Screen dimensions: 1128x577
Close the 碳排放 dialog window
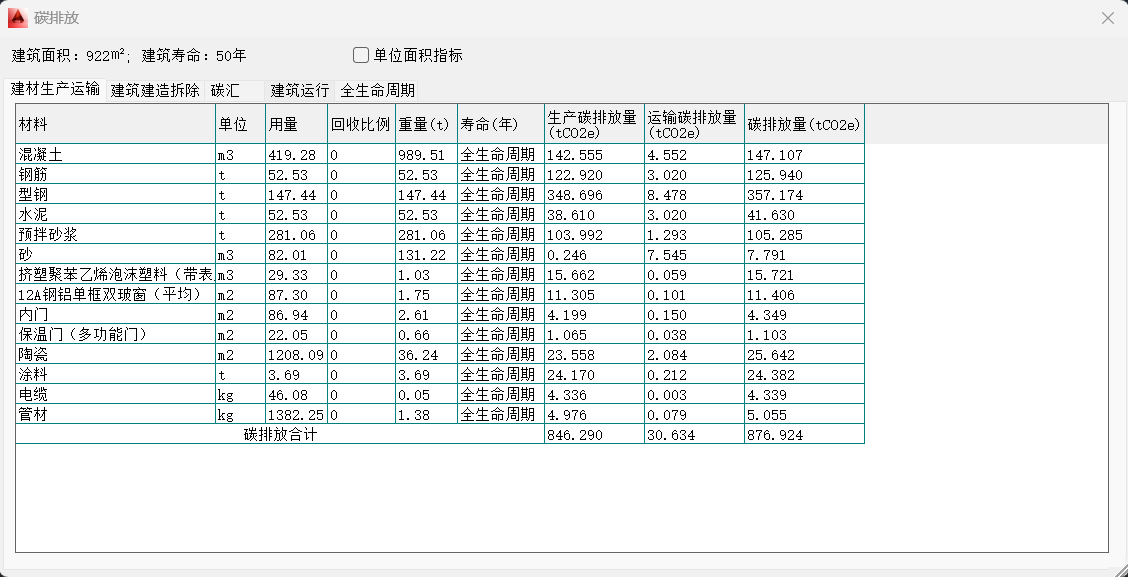(1107, 18)
